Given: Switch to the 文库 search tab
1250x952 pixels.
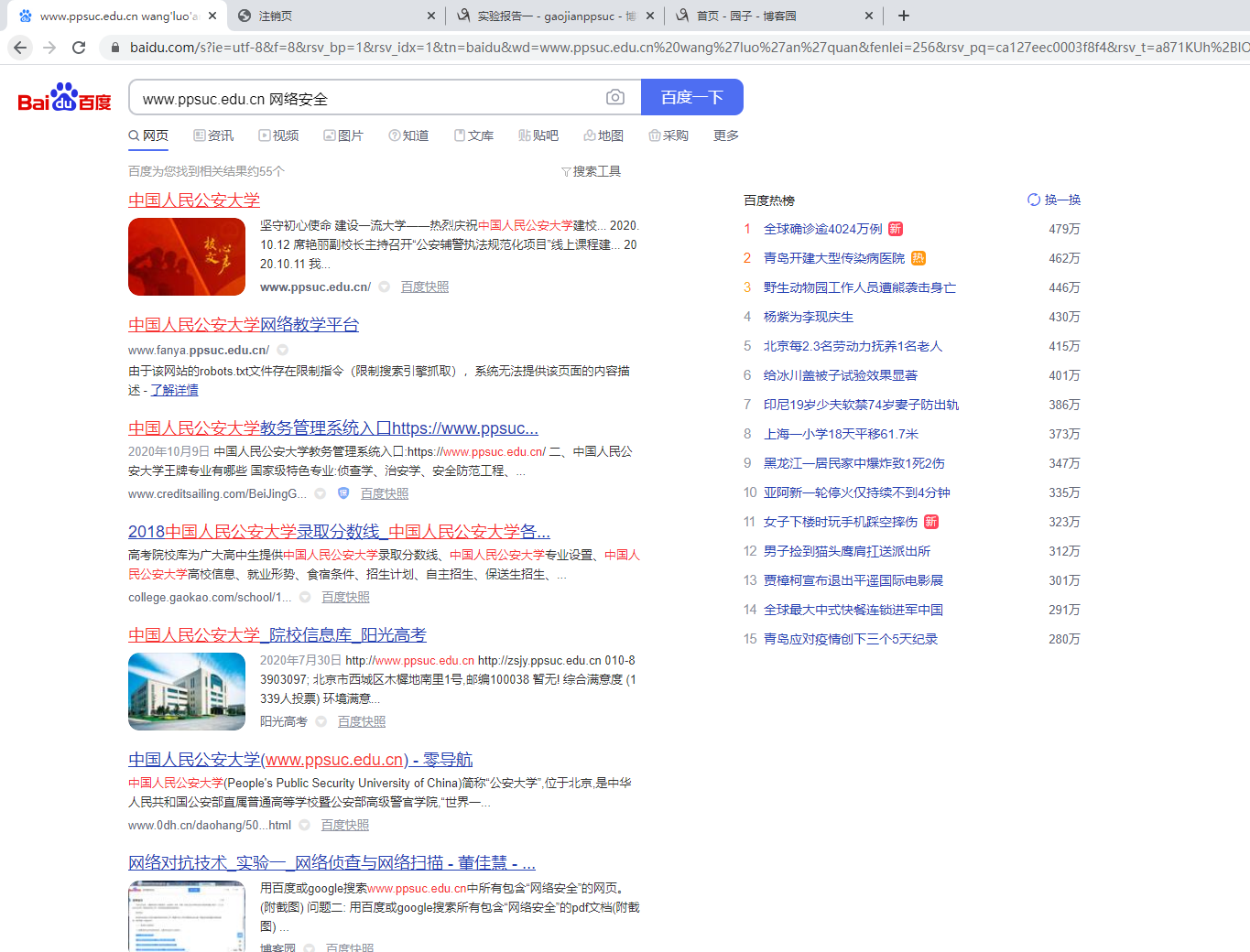Looking at the screenshot, I should pyautogui.click(x=473, y=135).
